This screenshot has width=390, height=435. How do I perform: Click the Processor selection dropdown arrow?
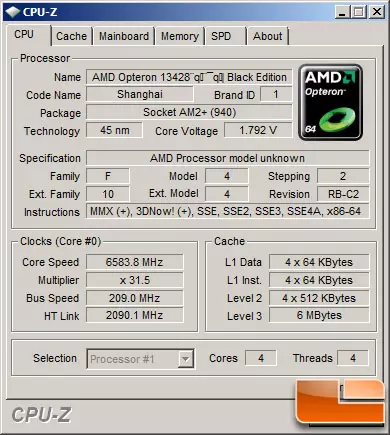tap(185, 359)
